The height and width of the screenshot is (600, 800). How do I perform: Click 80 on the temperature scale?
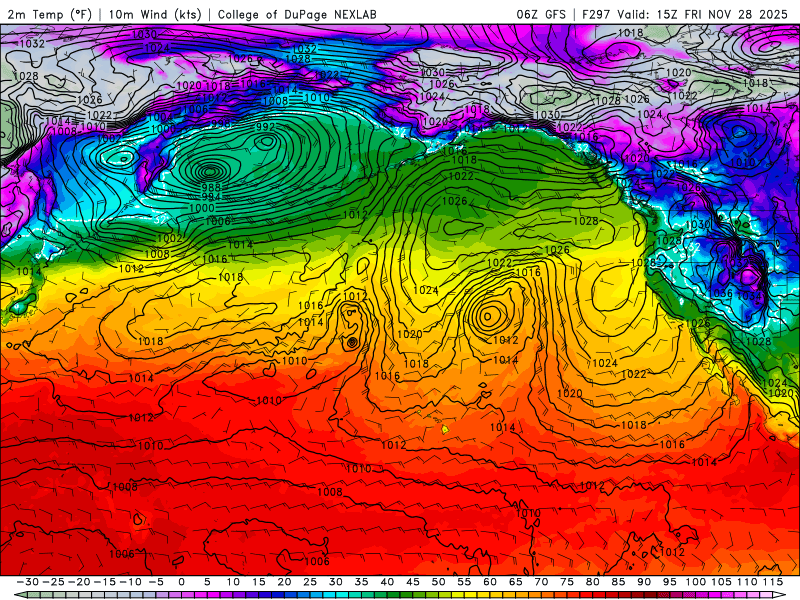[x=592, y=582]
